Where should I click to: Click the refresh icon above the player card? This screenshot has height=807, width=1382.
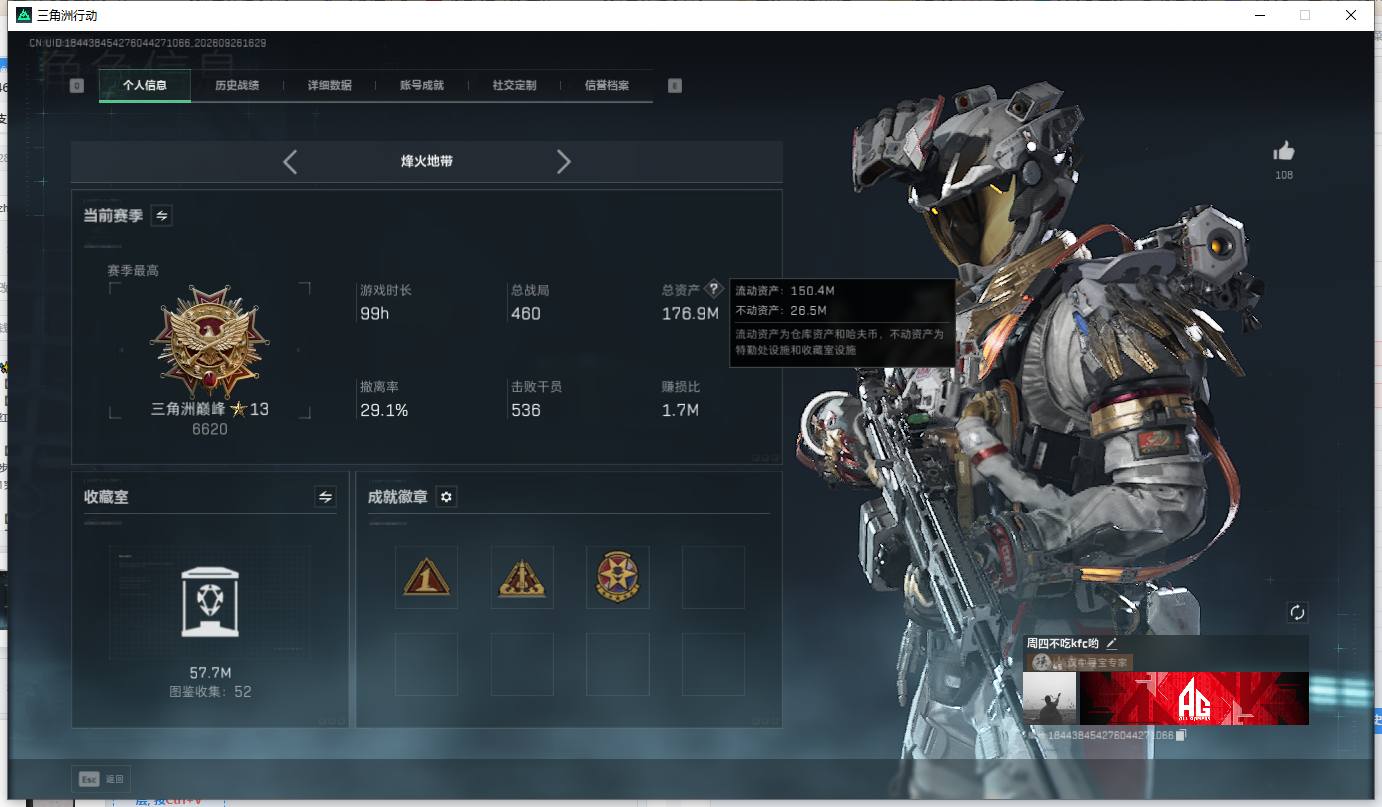tap(1297, 612)
